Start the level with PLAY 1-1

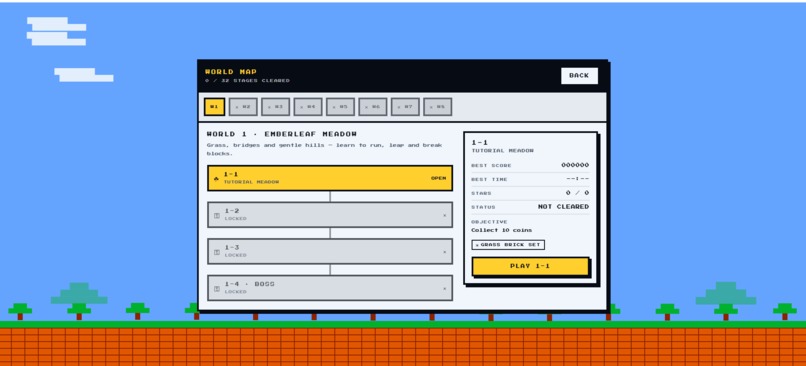[x=530, y=266]
